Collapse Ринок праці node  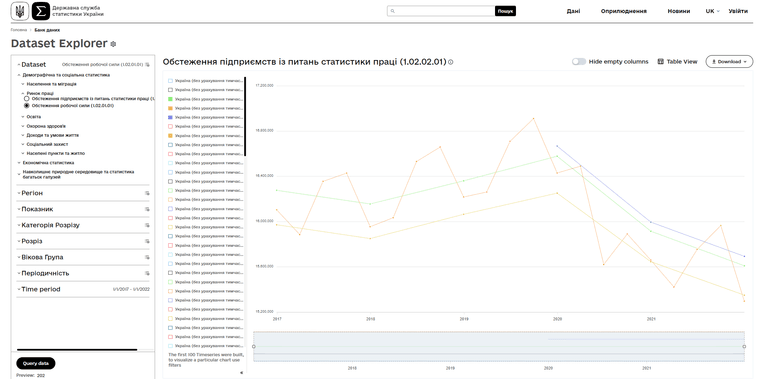click(23, 93)
